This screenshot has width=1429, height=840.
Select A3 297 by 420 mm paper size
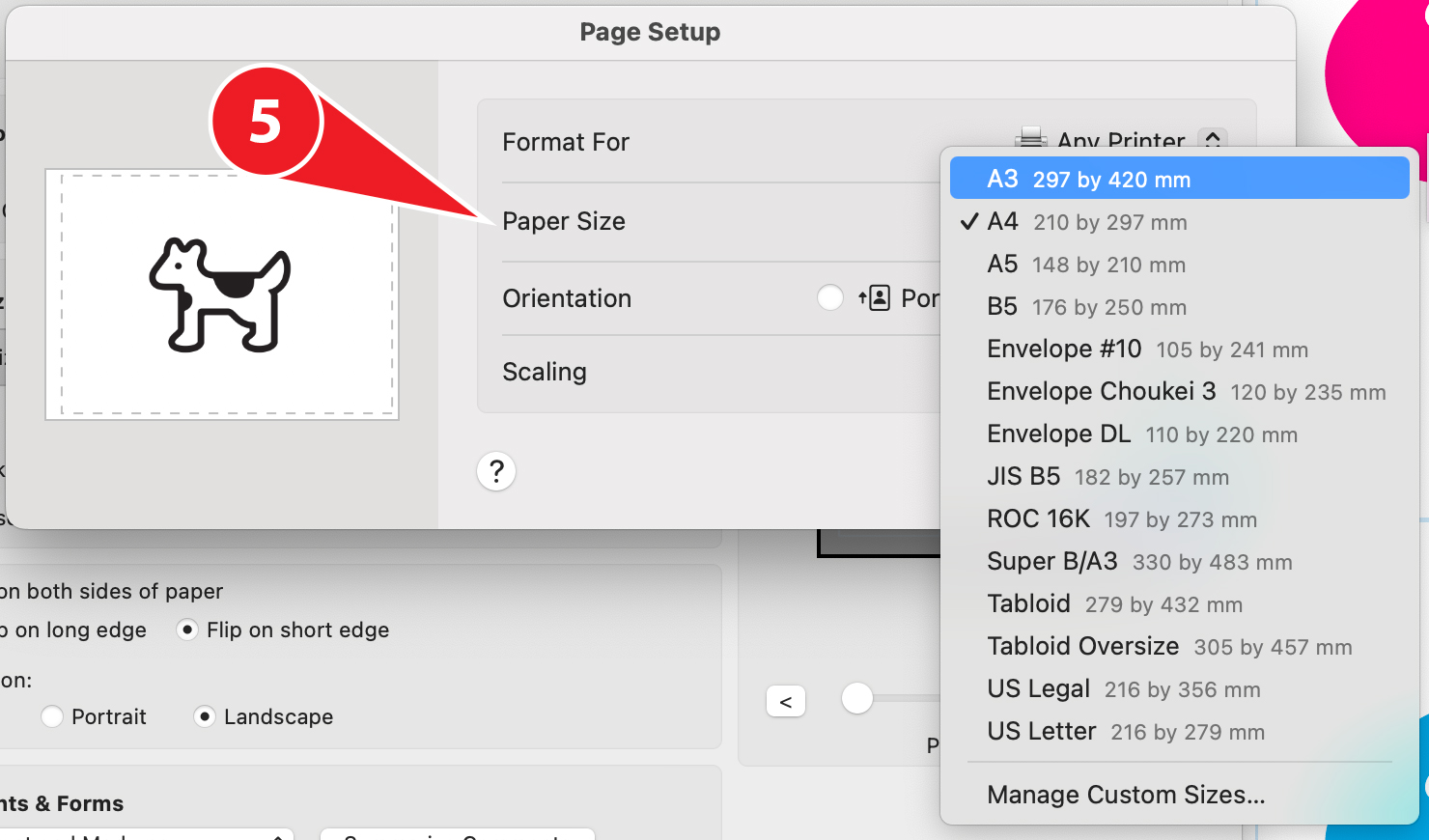click(1179, 179)
